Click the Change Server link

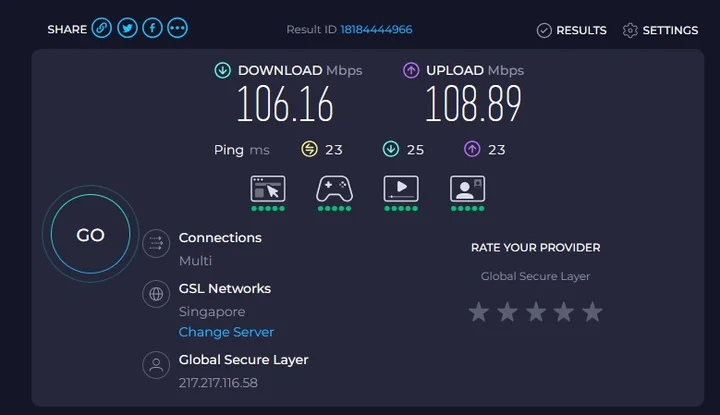click(x=226, y=332)
